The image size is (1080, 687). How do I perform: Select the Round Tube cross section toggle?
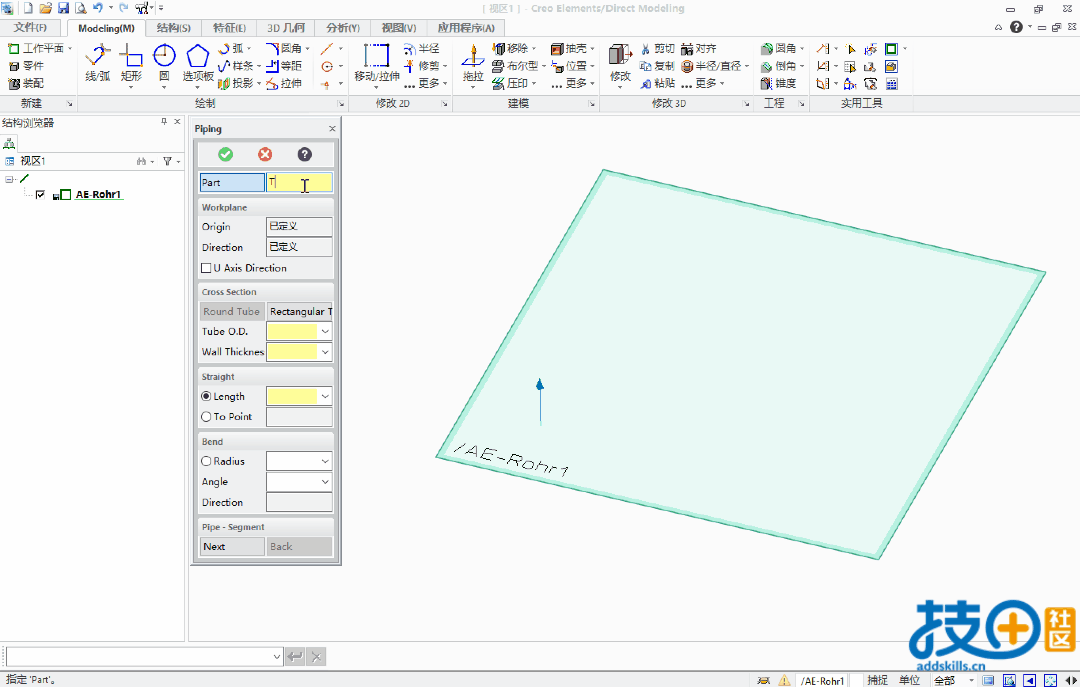pyautogui.click(x=231, y=311)
